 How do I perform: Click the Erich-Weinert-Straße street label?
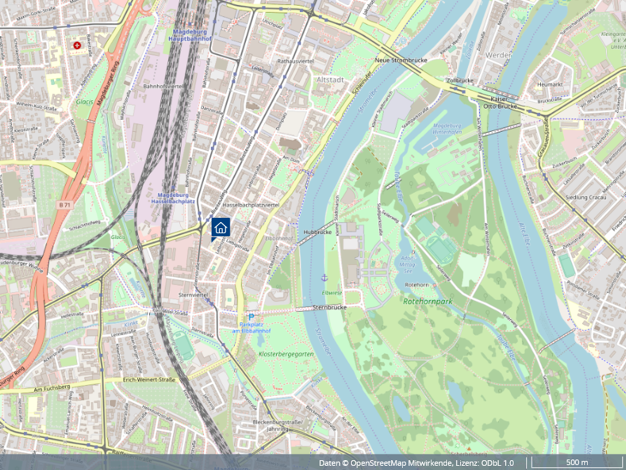click(149, 380)
